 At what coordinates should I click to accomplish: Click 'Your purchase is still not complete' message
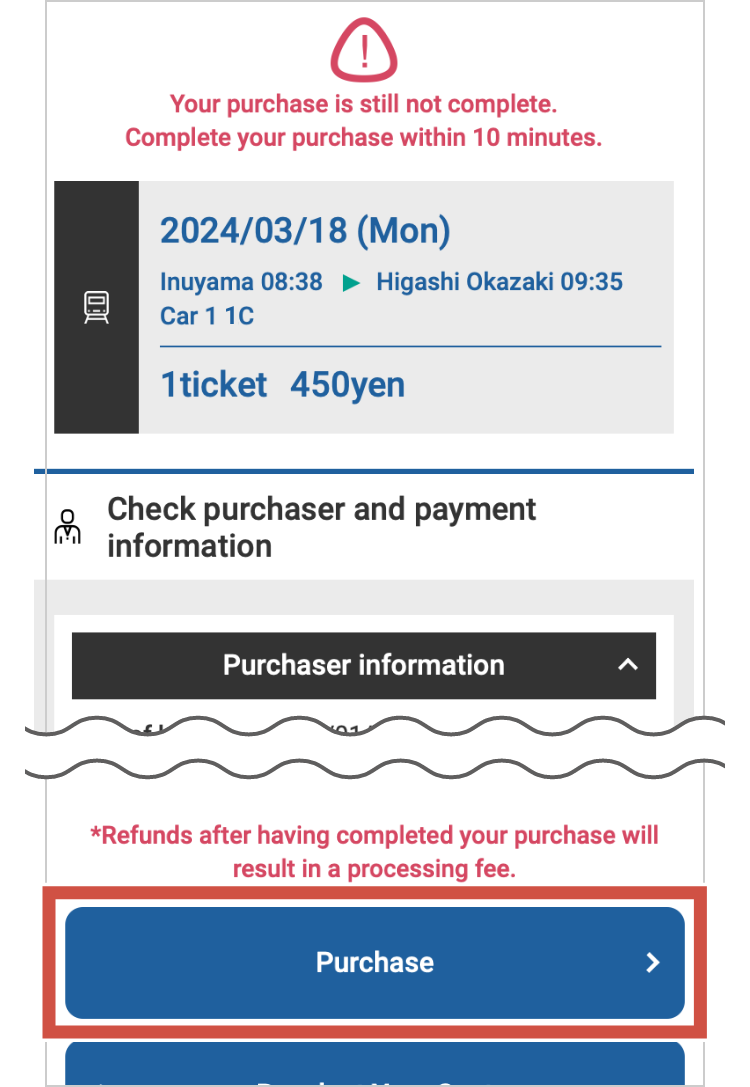363,104
